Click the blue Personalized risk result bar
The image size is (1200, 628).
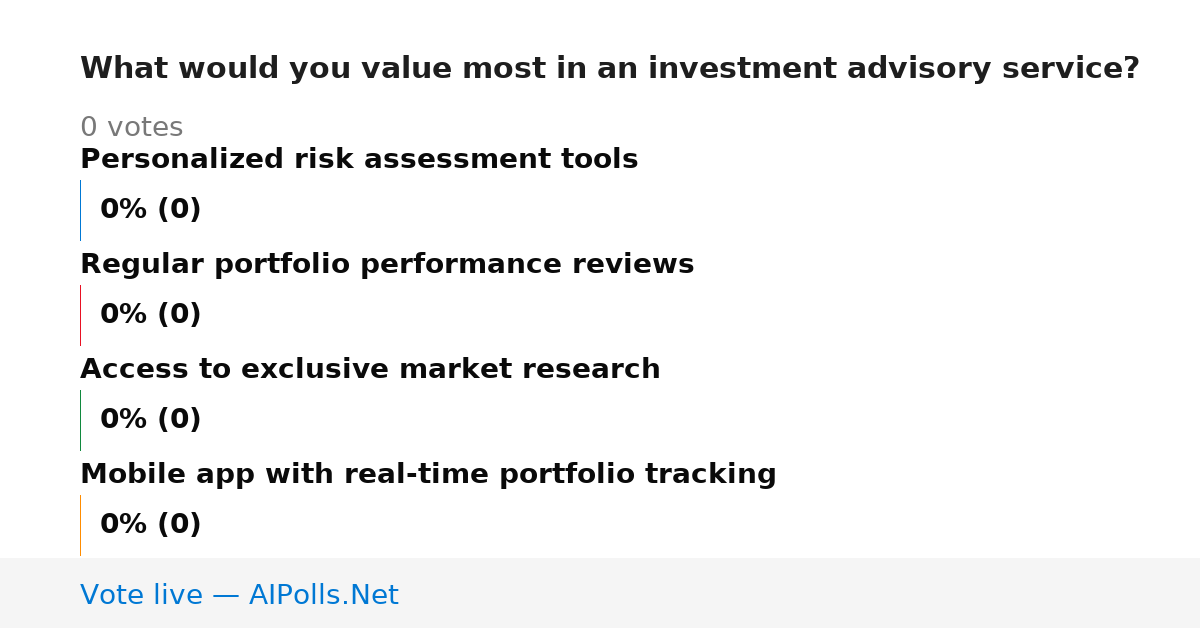click(x=80, y=210)
